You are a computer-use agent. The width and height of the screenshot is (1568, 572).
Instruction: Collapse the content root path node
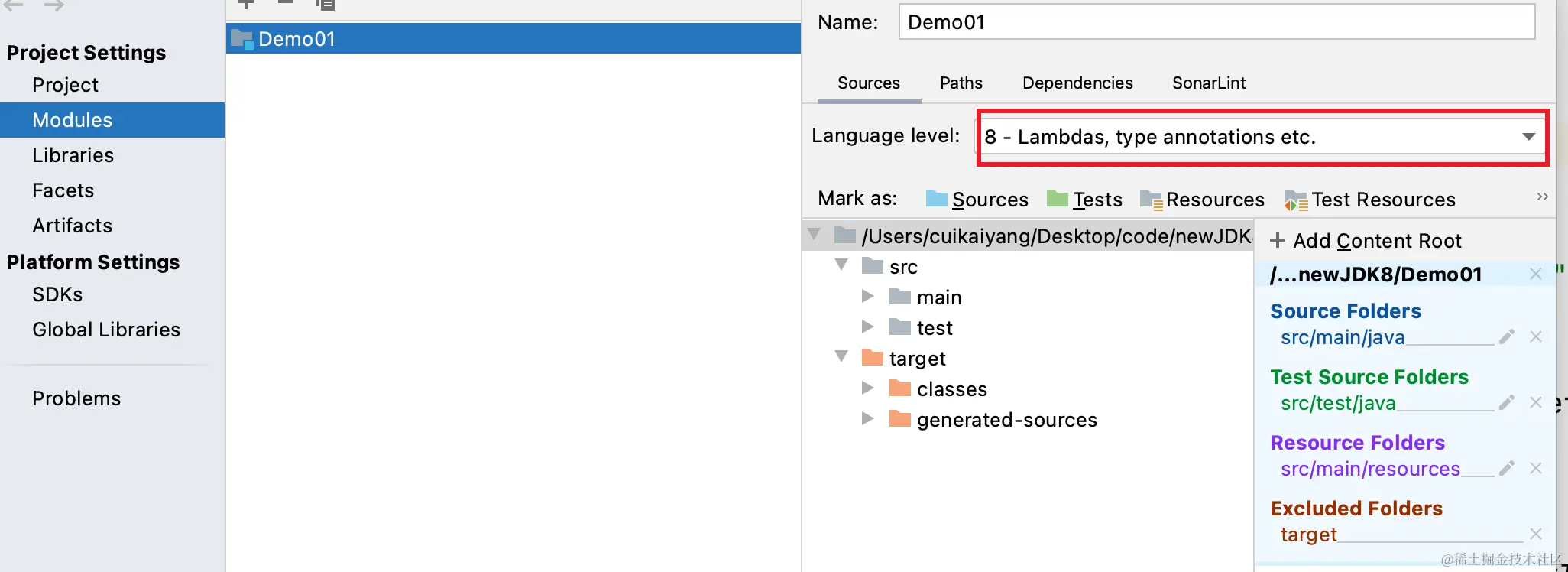point(814,234)
